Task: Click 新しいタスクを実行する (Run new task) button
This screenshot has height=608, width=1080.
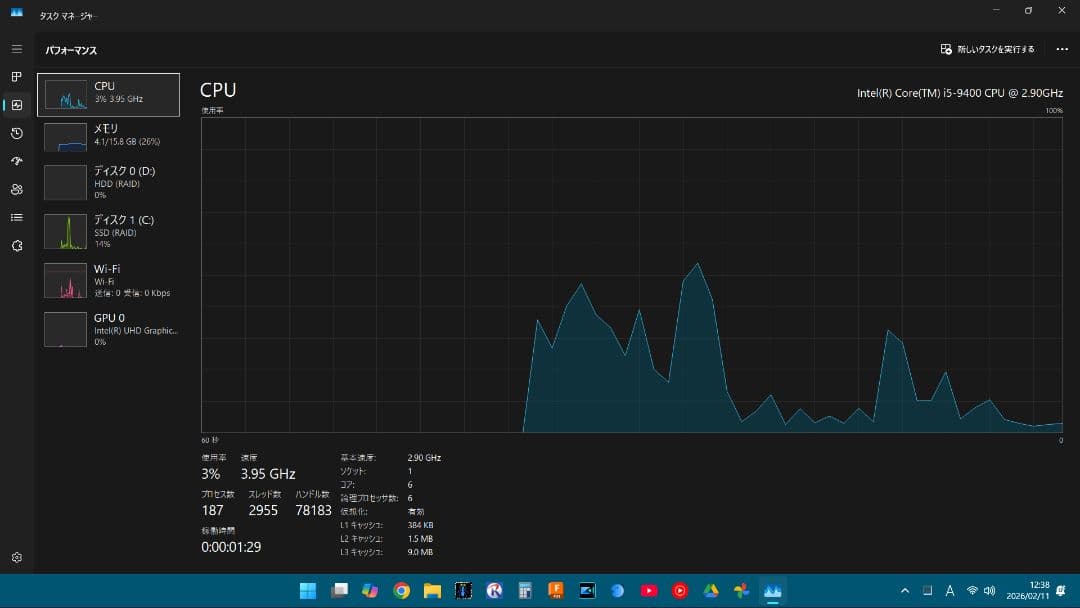Action: (x=987, y=49)
